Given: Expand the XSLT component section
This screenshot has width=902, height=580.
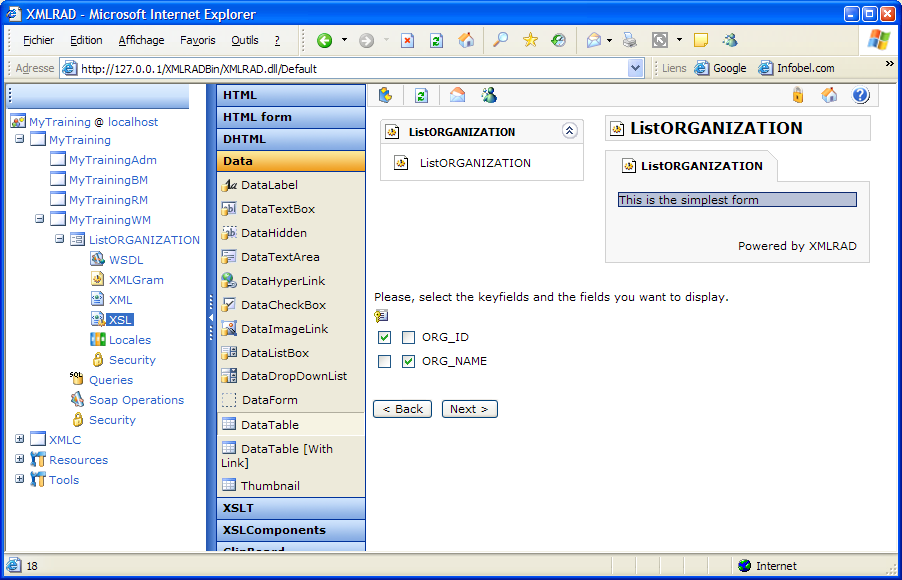Looking at the screenshot, I should point(291,508).
